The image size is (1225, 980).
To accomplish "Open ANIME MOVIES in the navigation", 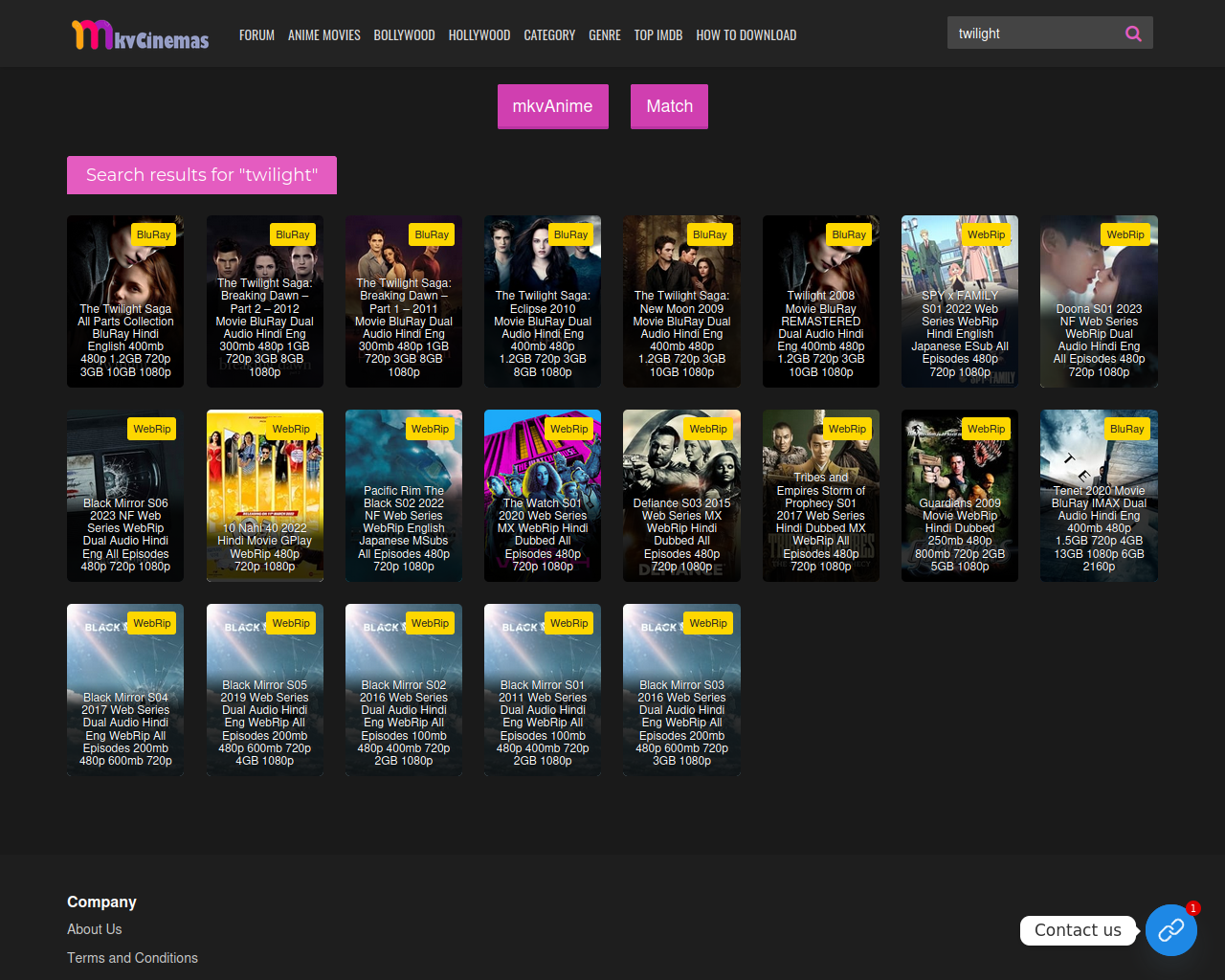I will 324,35.
